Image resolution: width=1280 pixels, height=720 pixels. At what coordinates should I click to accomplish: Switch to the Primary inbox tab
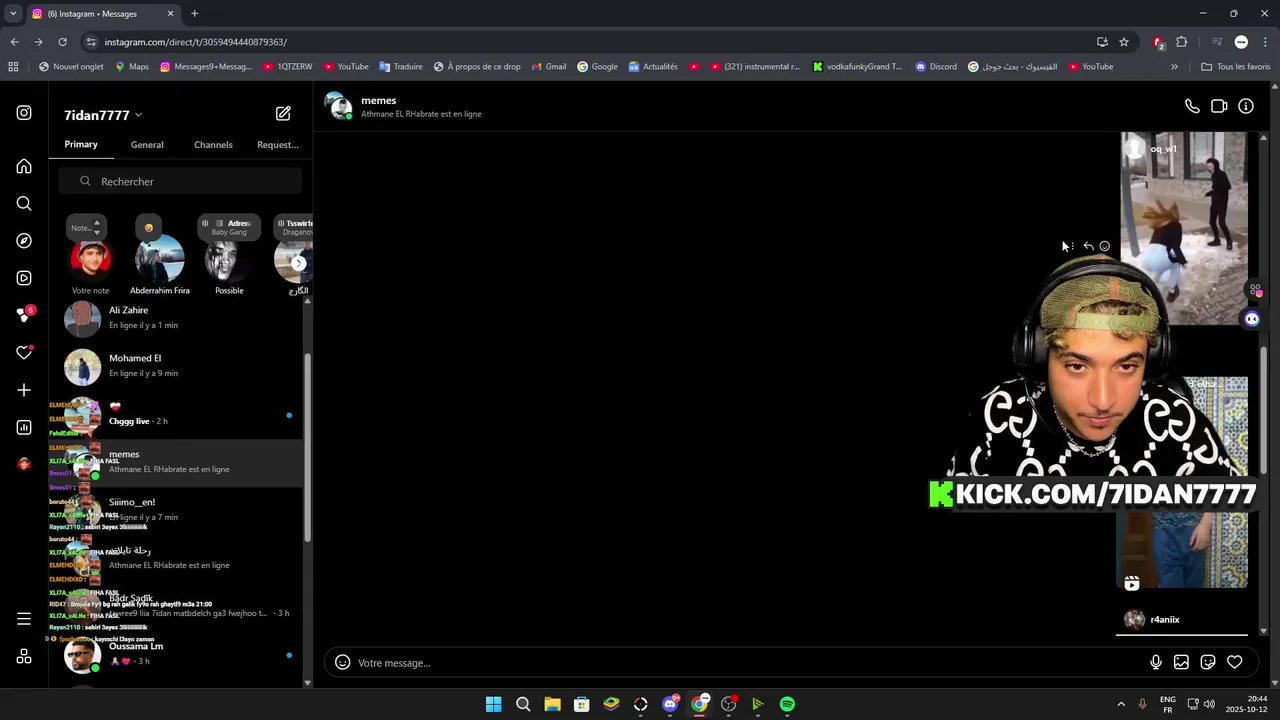(x=81, y=144)
